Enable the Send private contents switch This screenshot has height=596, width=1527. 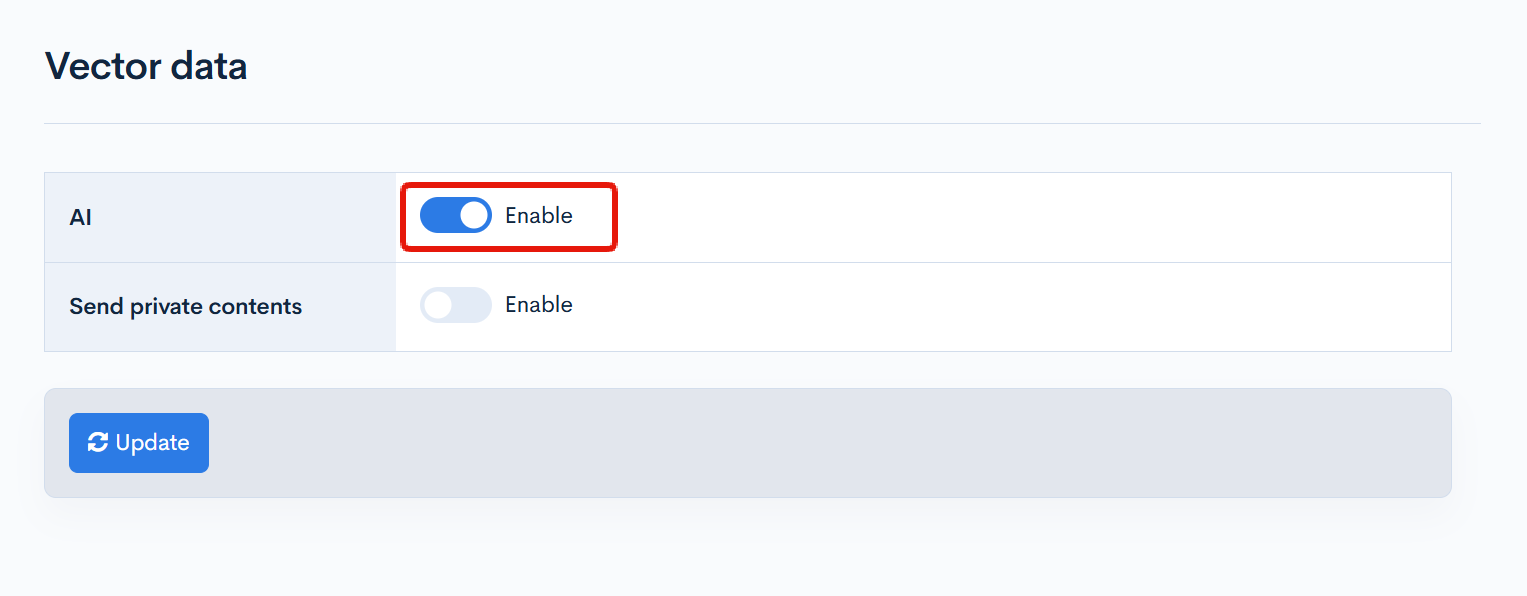(x=456, y=305)
